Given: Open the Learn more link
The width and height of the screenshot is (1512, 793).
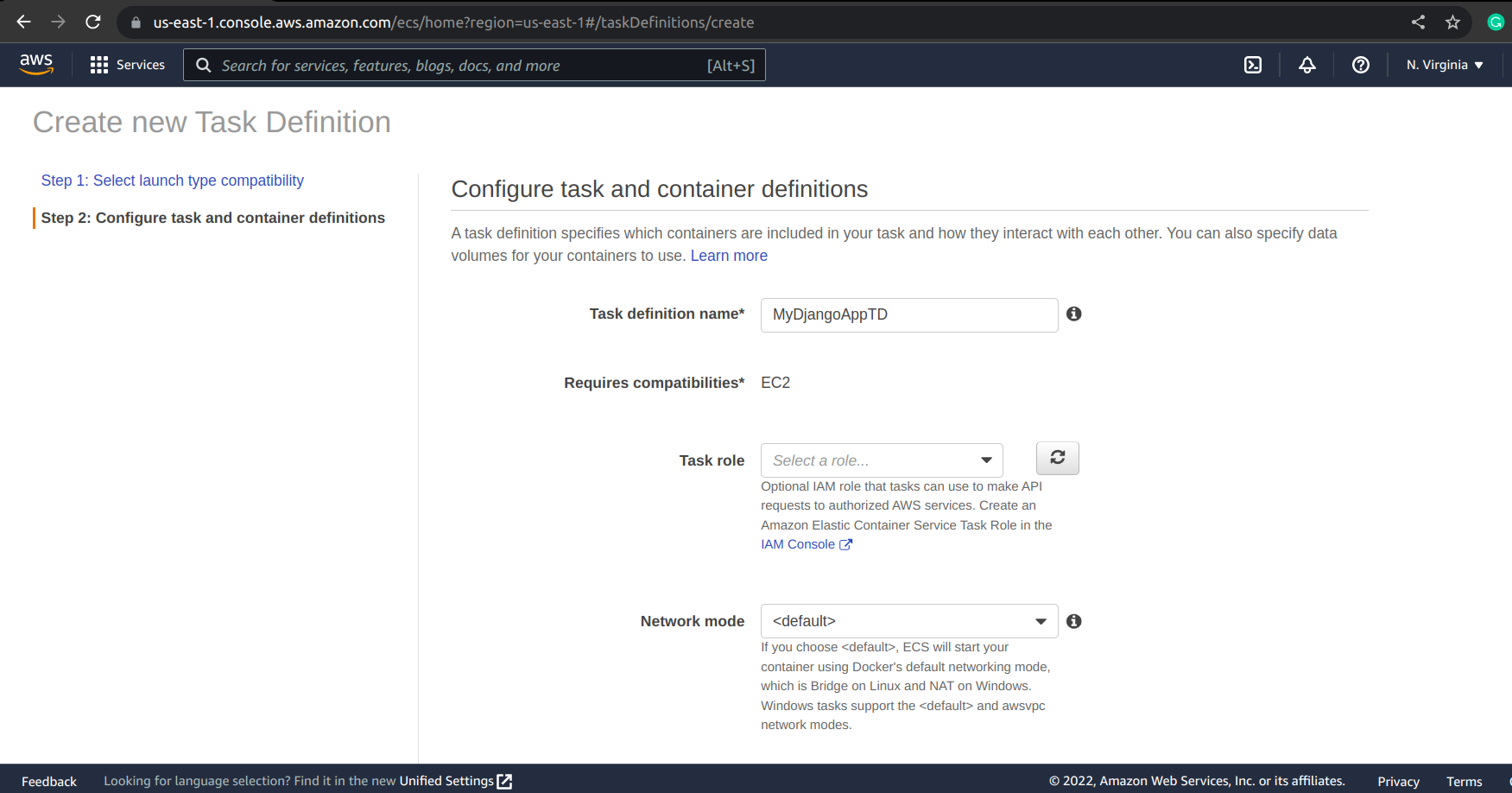Looking at the screenshot, I should pos(729,256).
